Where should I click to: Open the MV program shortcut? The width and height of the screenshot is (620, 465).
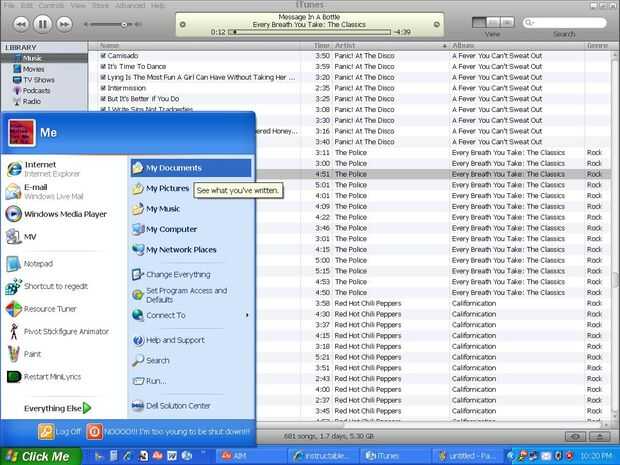point(21,236)
